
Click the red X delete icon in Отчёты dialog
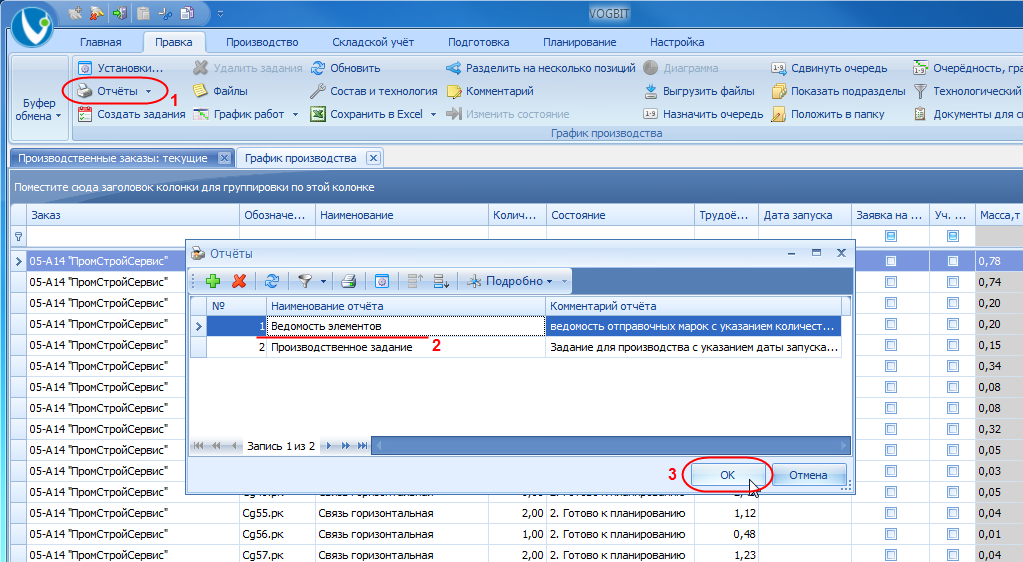(x=239, y=281)
